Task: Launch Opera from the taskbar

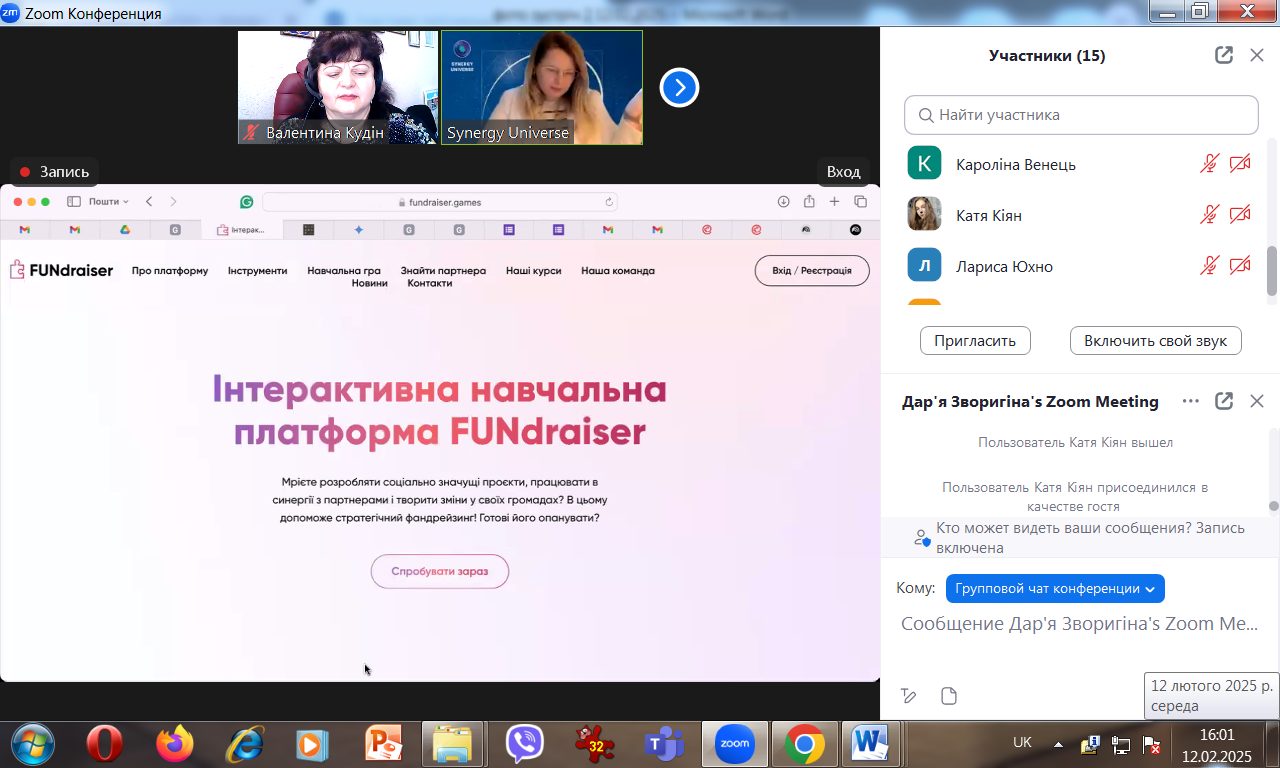Action: click(104, 744)
